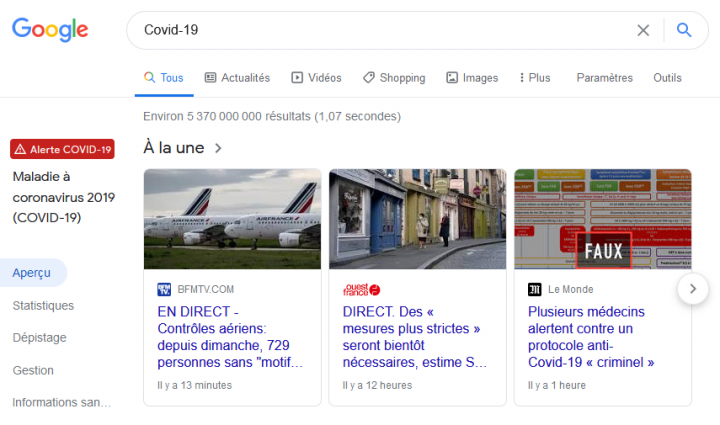Open the Plus more options dropdown

point(534,78)
